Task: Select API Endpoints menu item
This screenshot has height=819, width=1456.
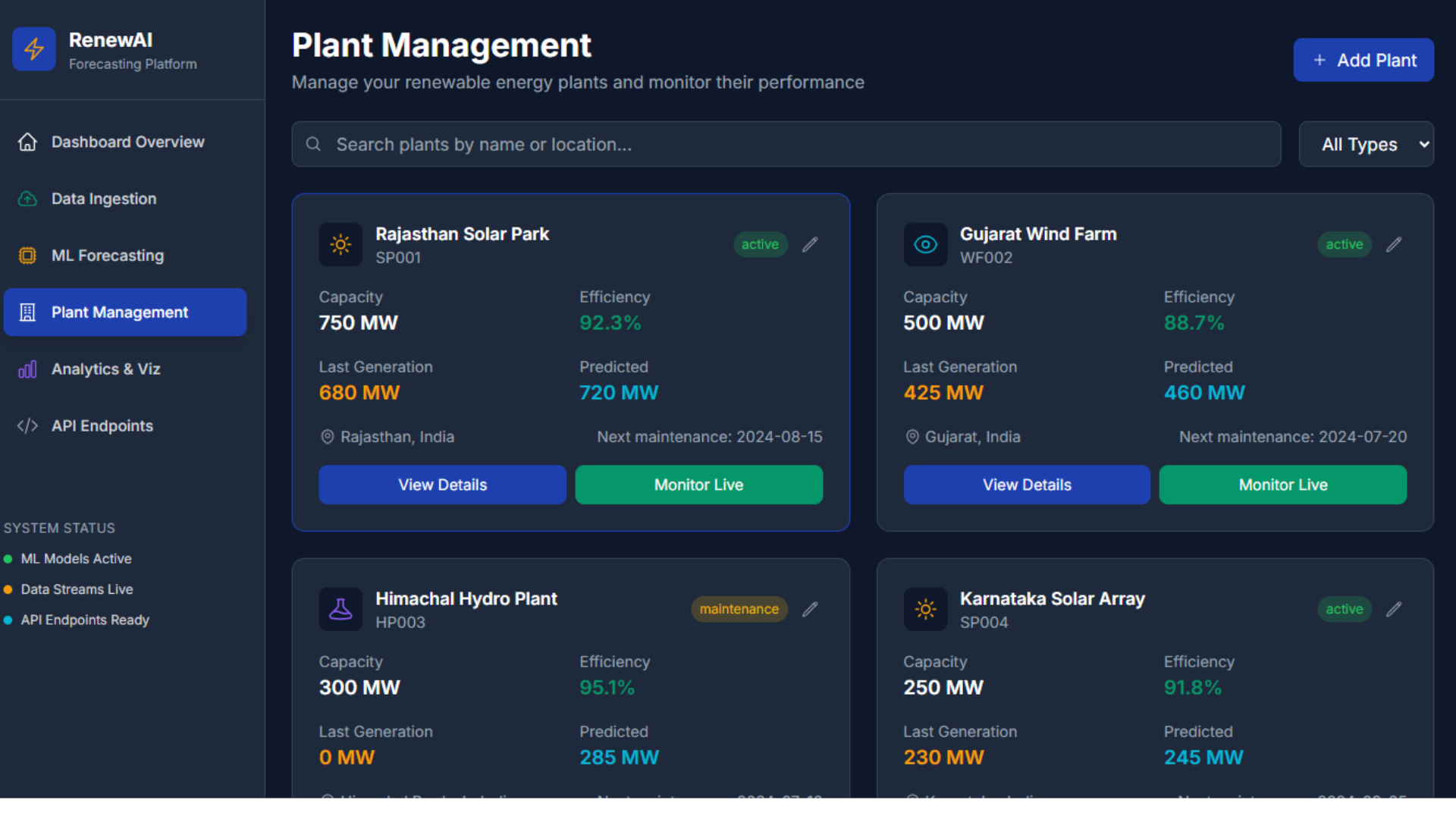Action: [x=102, y=426]
